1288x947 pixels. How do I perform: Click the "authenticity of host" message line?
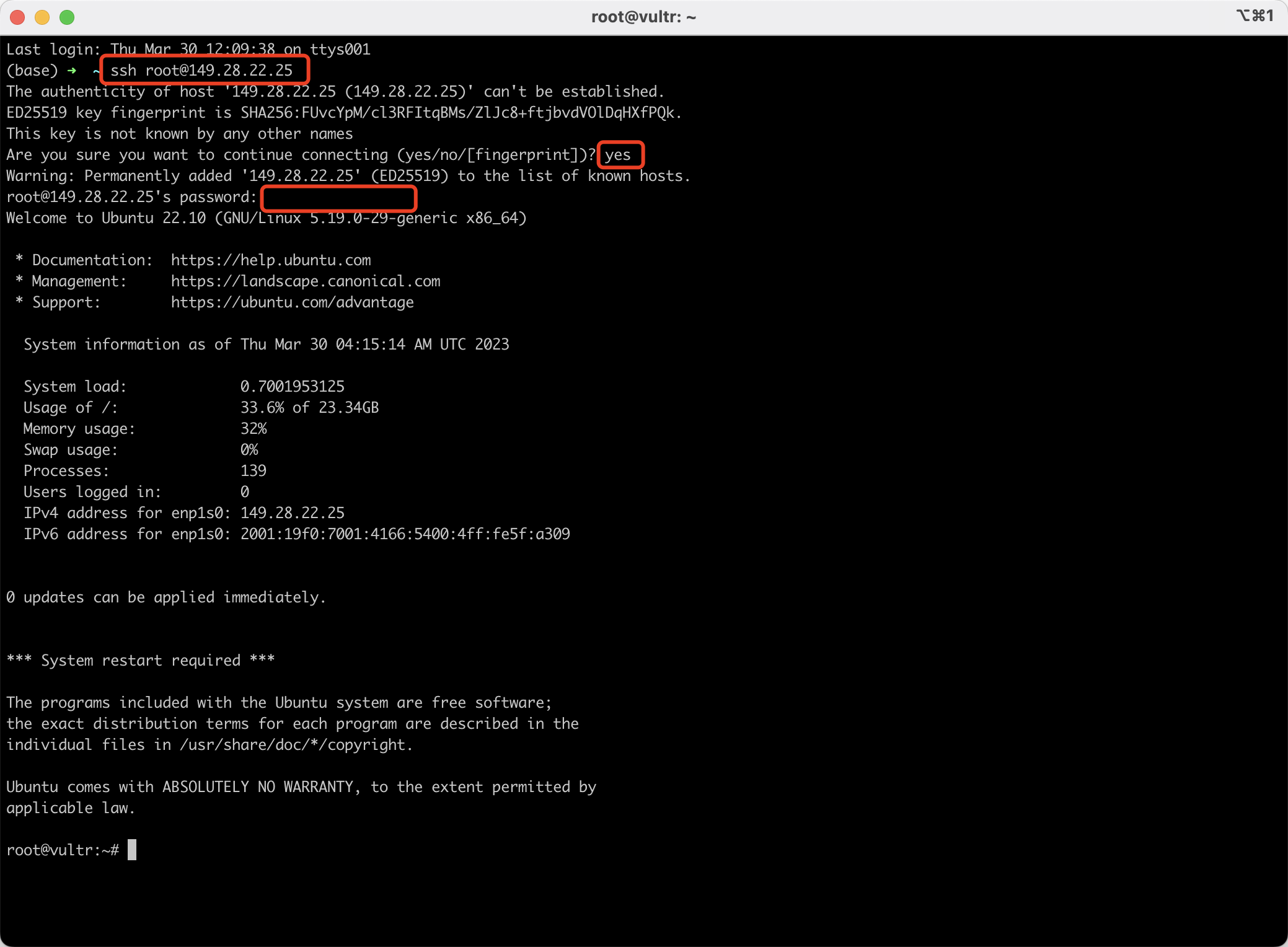(x=335, y=92)
